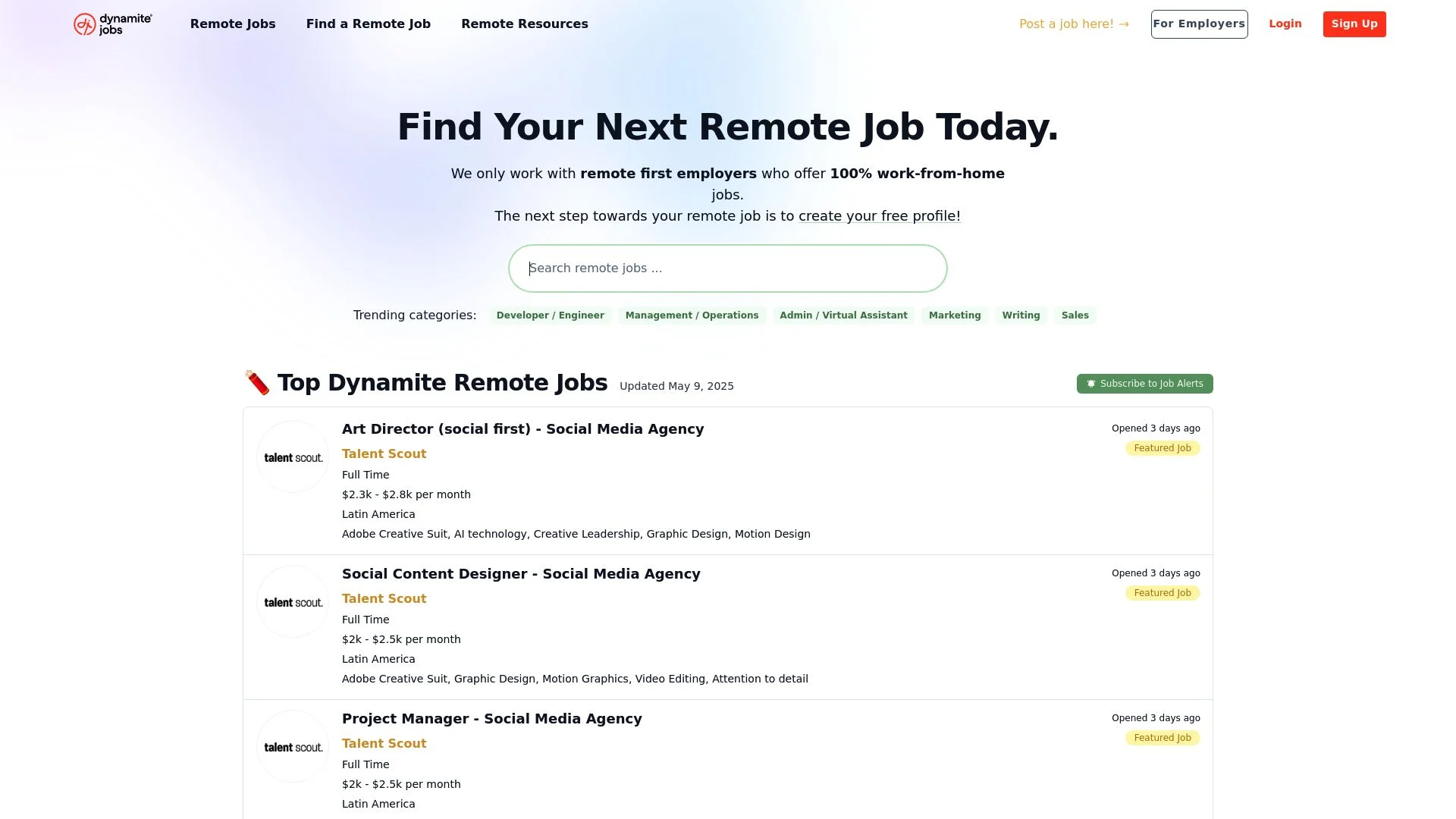Click the Dynamite Jobs logo
The image size is (1456, 819).
click(112, 24)
